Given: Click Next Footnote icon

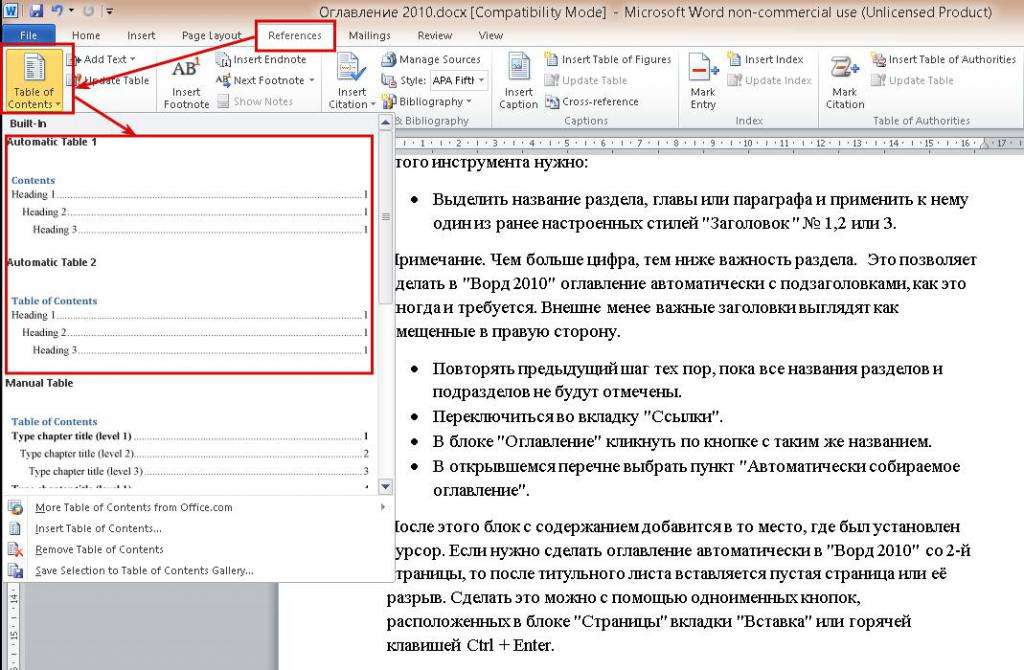Looking at the screenshot, I should coord(223,80).
